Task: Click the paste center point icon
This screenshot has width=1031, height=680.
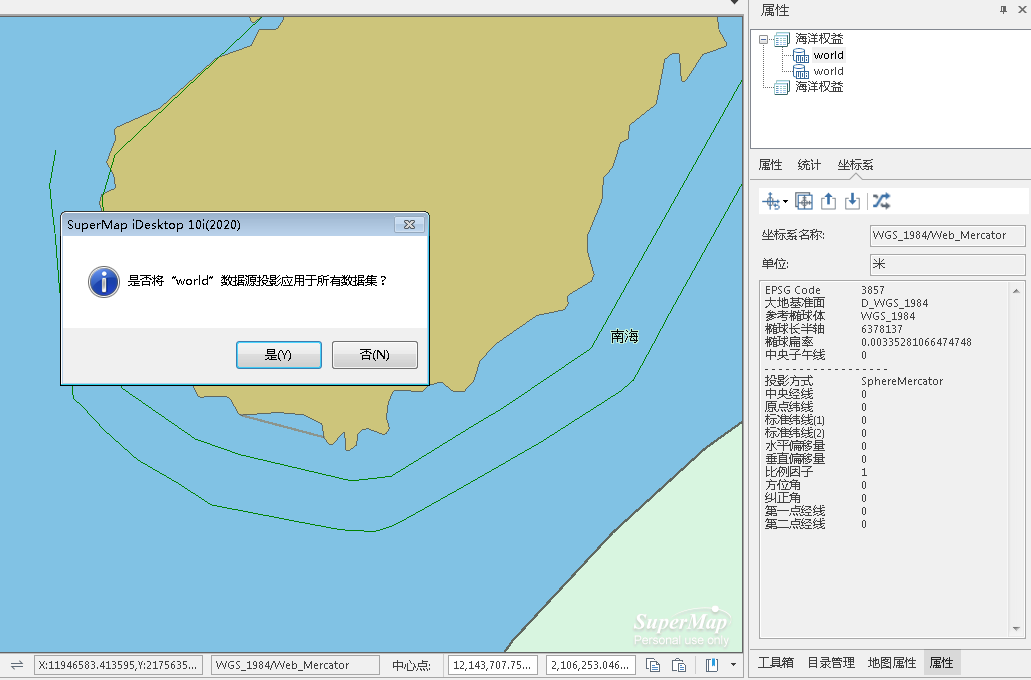Action: pos(679,665)
